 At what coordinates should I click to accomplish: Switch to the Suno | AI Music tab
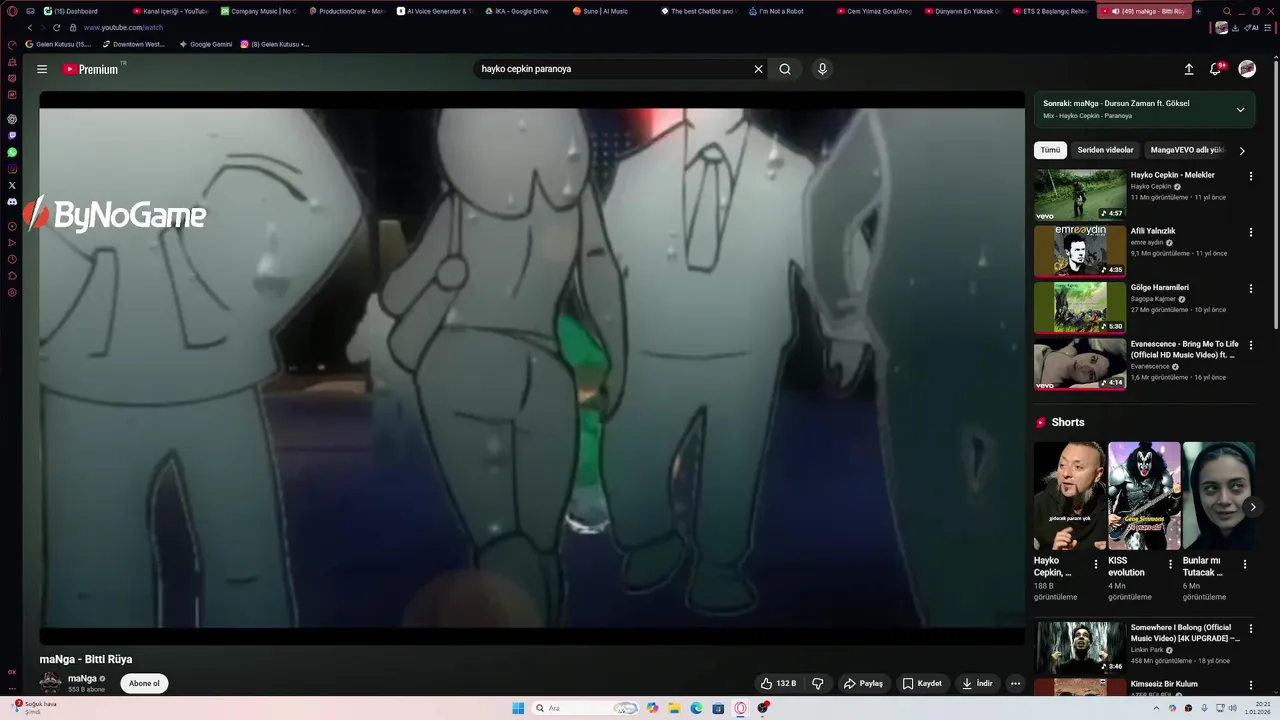605,11
